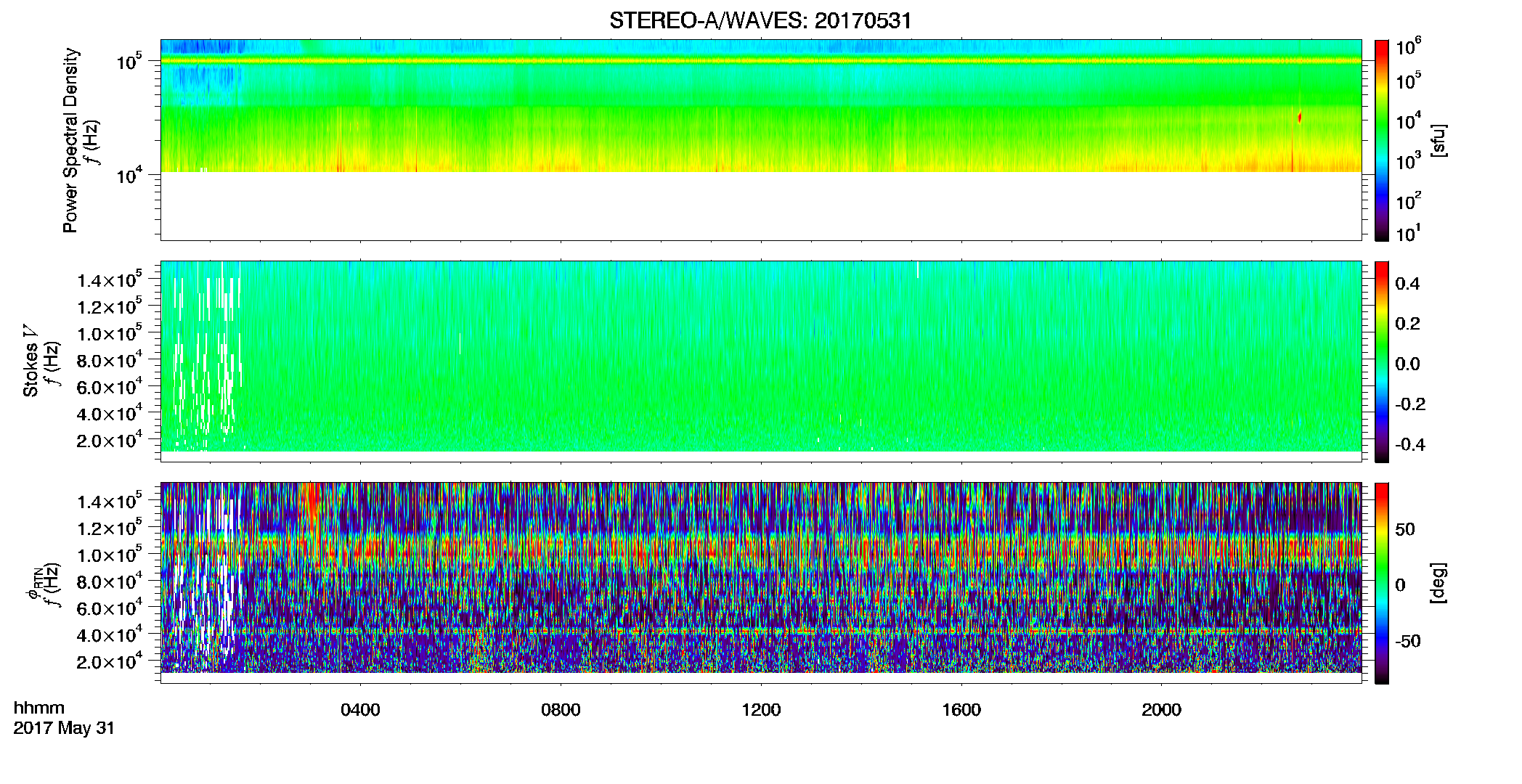Viewport: 1522px width, 784px height.
Task: Click the Stokes V color bar
Action: 1382,362
